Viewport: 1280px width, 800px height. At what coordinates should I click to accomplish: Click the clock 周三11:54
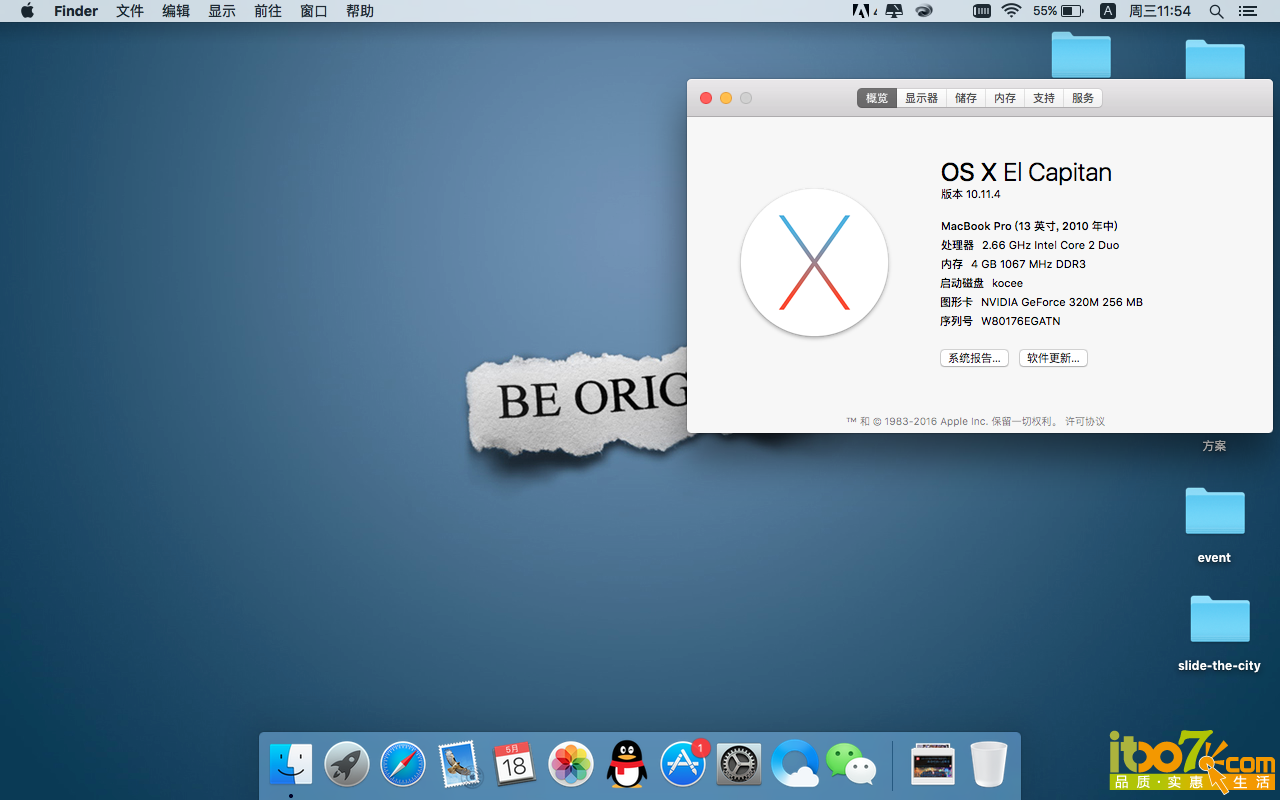(1160, 11)
